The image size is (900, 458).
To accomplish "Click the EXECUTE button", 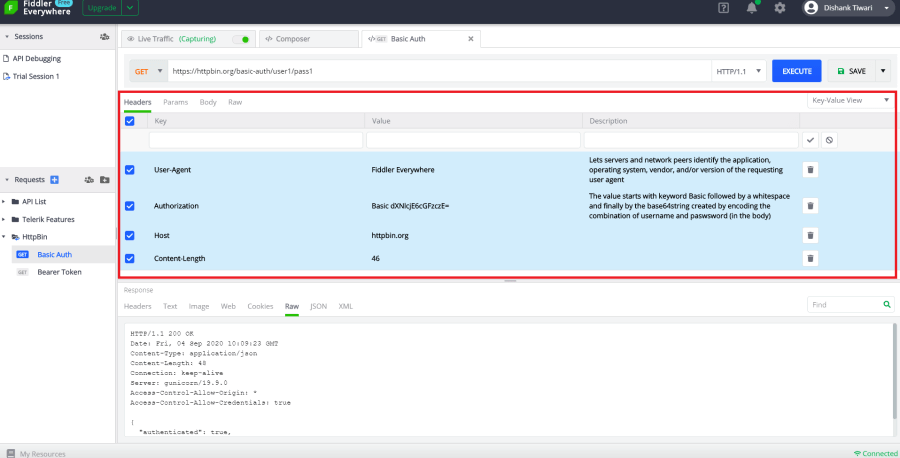I will click(797, 71).
